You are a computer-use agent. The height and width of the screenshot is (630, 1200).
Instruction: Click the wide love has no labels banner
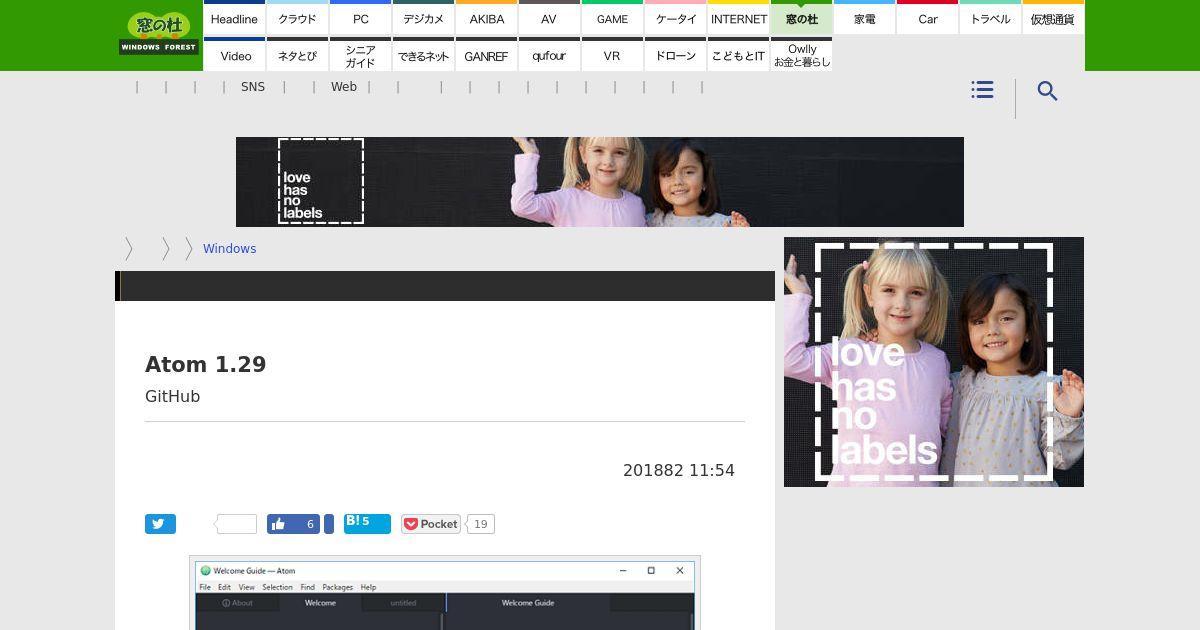click(600, 182)
